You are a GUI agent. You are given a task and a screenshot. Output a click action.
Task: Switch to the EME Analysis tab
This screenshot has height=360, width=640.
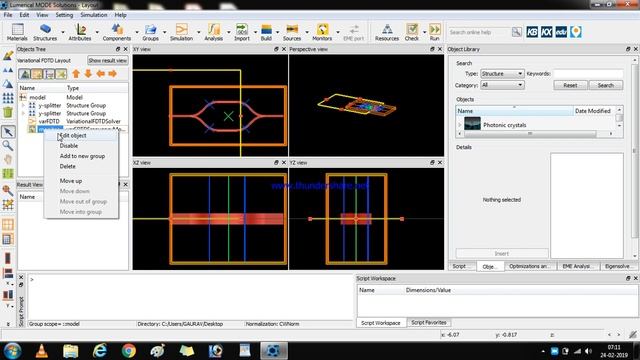click(x=576, y=266)
